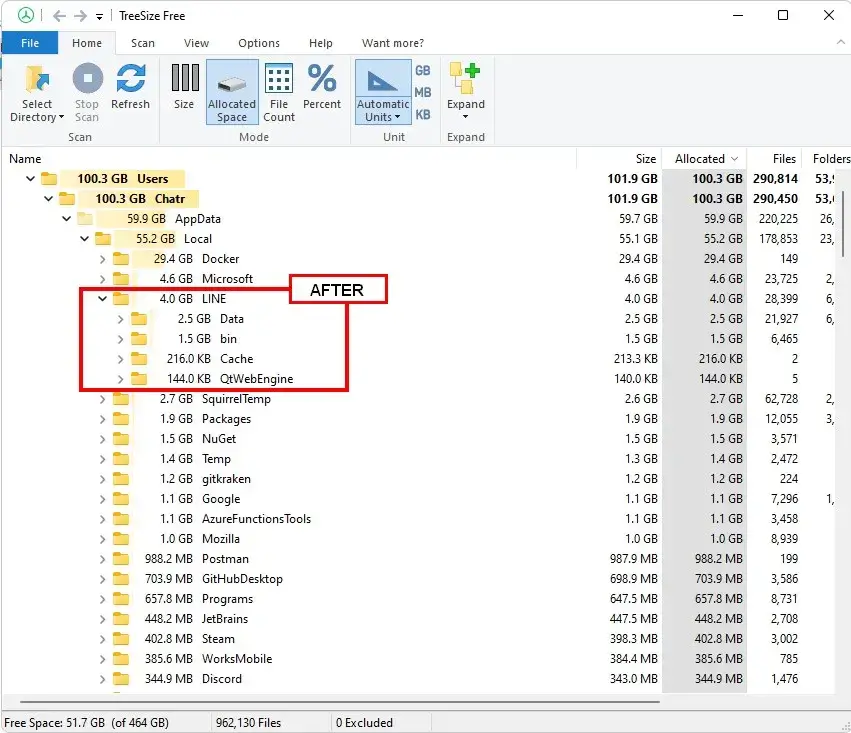Click the horizontal scrollbar at bottom

click(x=340, y=702)
